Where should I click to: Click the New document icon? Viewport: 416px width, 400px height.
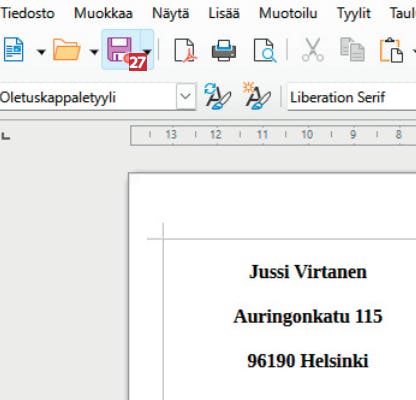(13, 50)
